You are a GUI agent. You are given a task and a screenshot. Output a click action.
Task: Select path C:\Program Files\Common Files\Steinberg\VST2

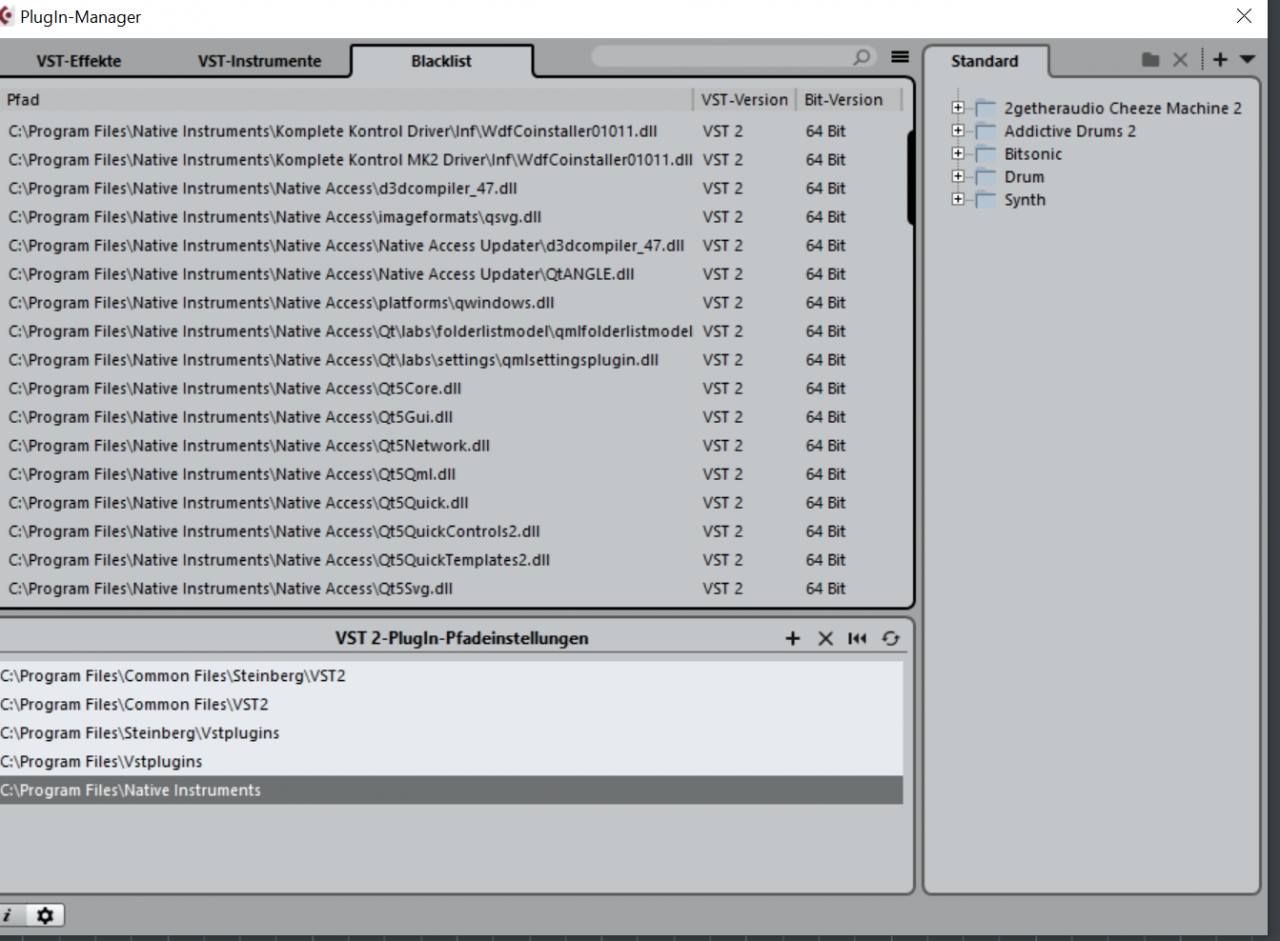pos(451,676)
